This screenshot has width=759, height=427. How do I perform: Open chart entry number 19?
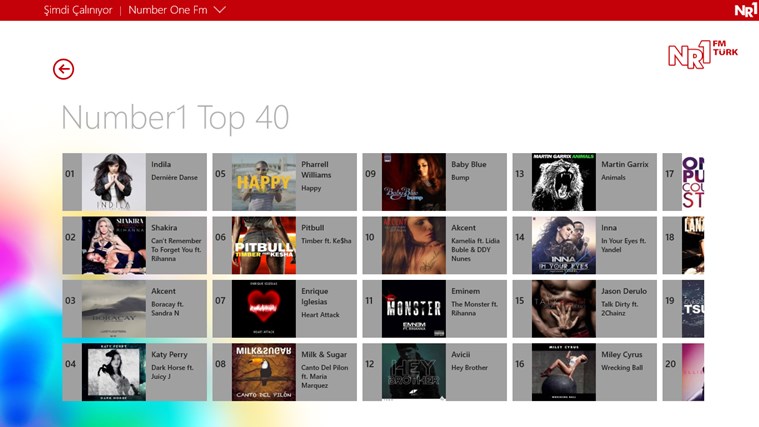[x=683, y=309]
